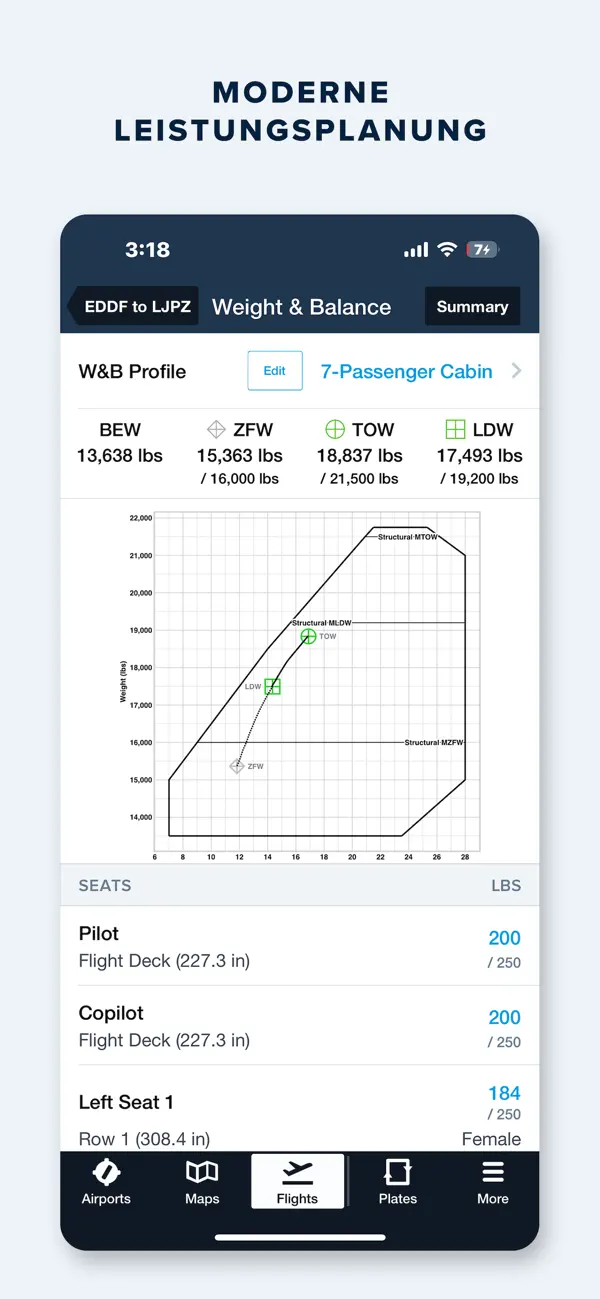Image resolution: width=600 pixels, height=1299 pixels.
Task: Open the Plates icon
Action: (396, 1172)
